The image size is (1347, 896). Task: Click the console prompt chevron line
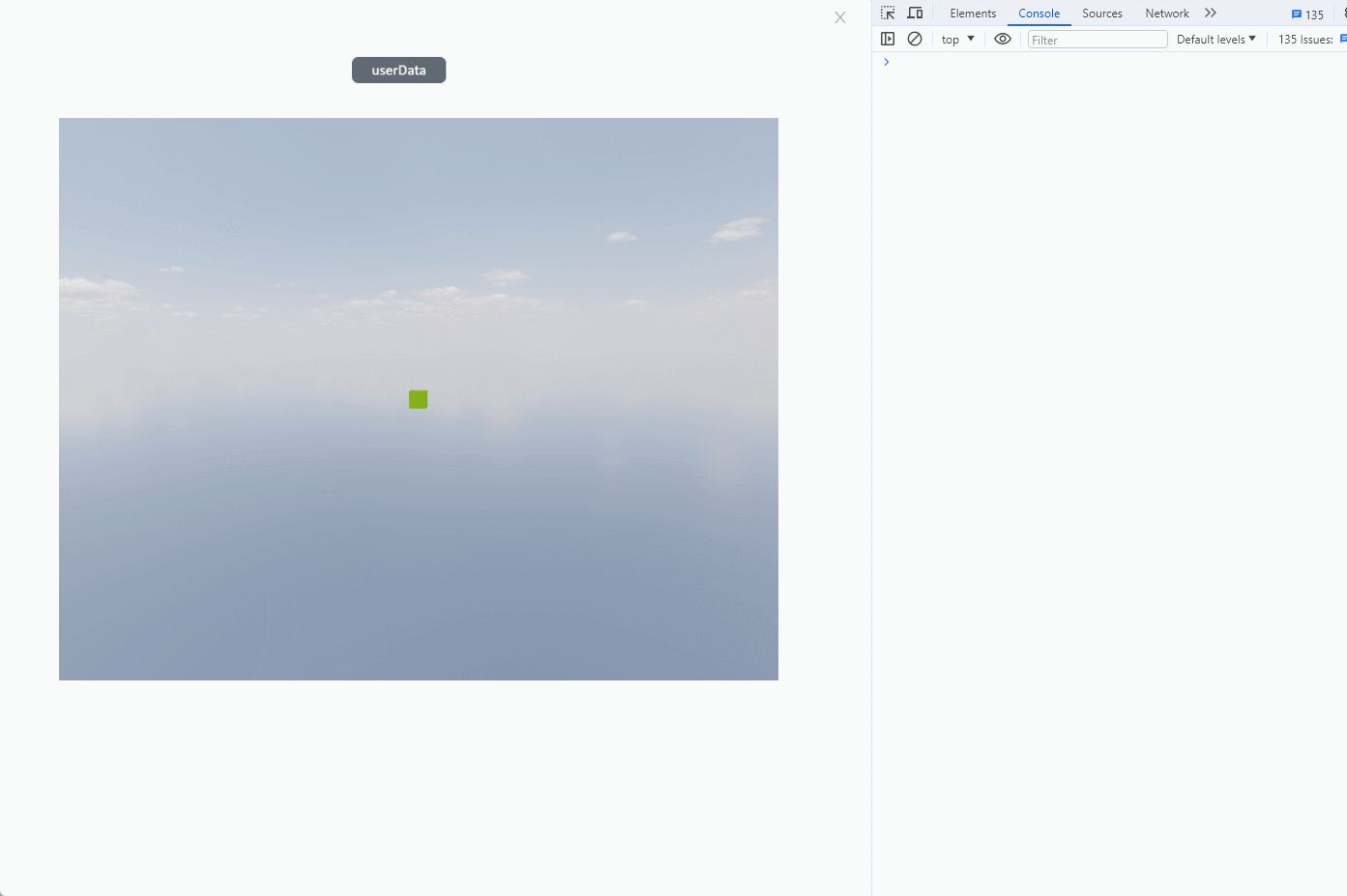pyautogui.click(x=1064, y=62)
